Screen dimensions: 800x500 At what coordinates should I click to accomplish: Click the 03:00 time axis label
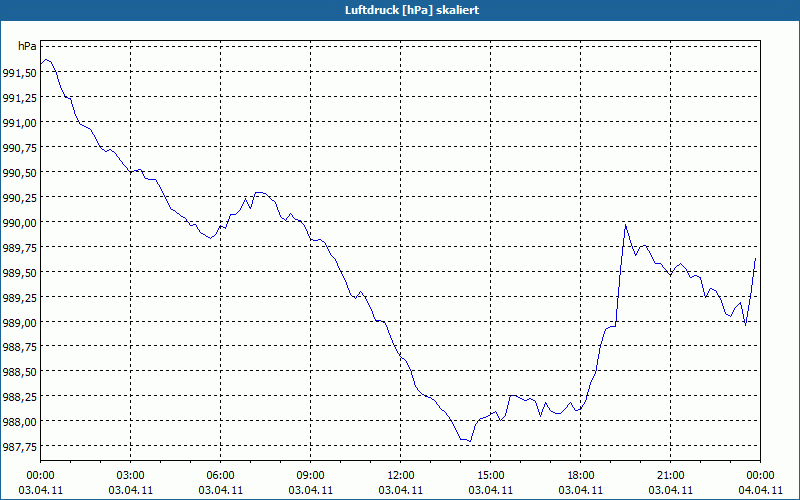click(131, 476)
